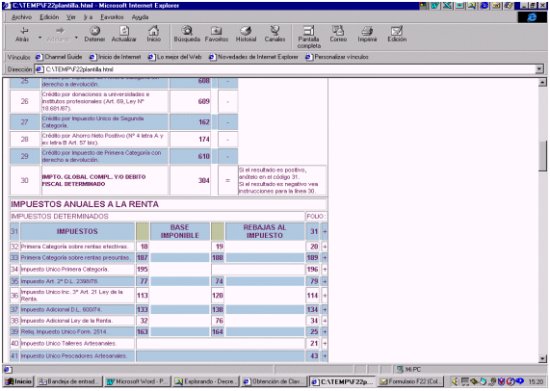The image size is (550, 391).
Task: Click the vertical scrollbar thumb
Action: point(543,155)
